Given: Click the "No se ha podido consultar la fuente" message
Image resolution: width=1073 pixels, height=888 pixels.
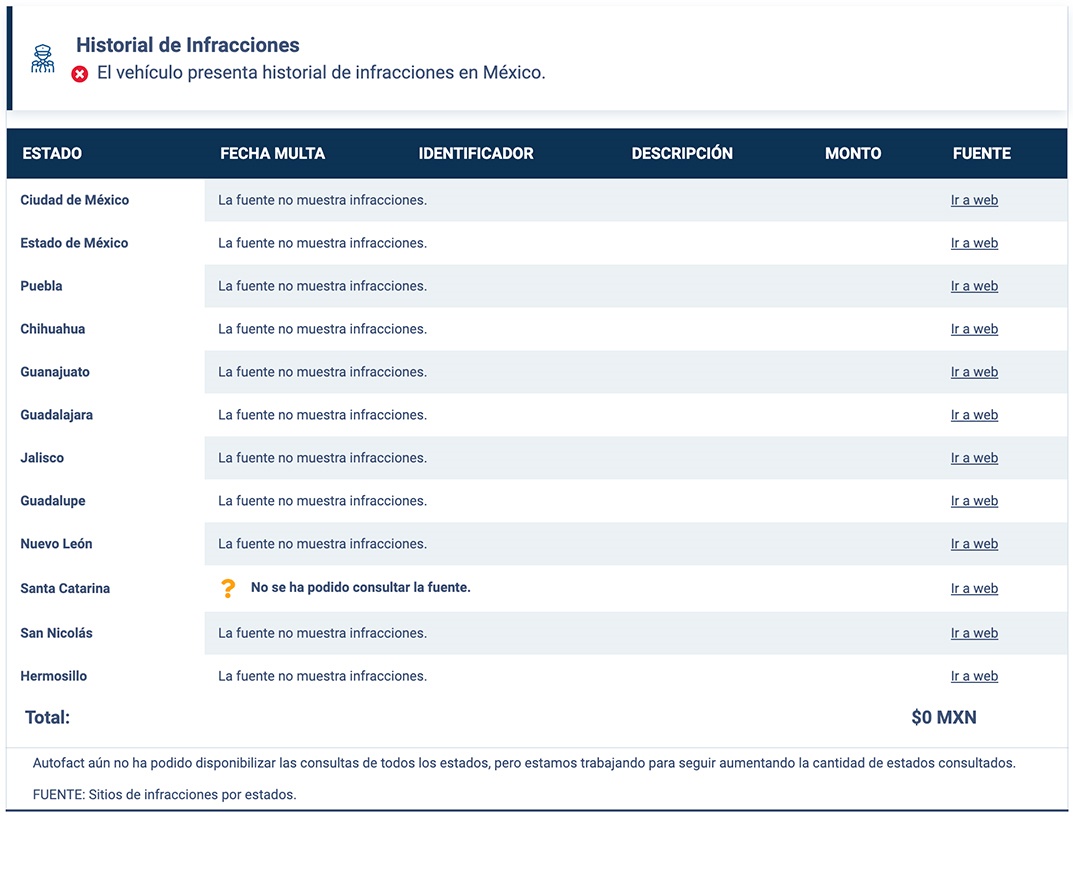Looking at the screenshot, I should click(x=360, y=588).
